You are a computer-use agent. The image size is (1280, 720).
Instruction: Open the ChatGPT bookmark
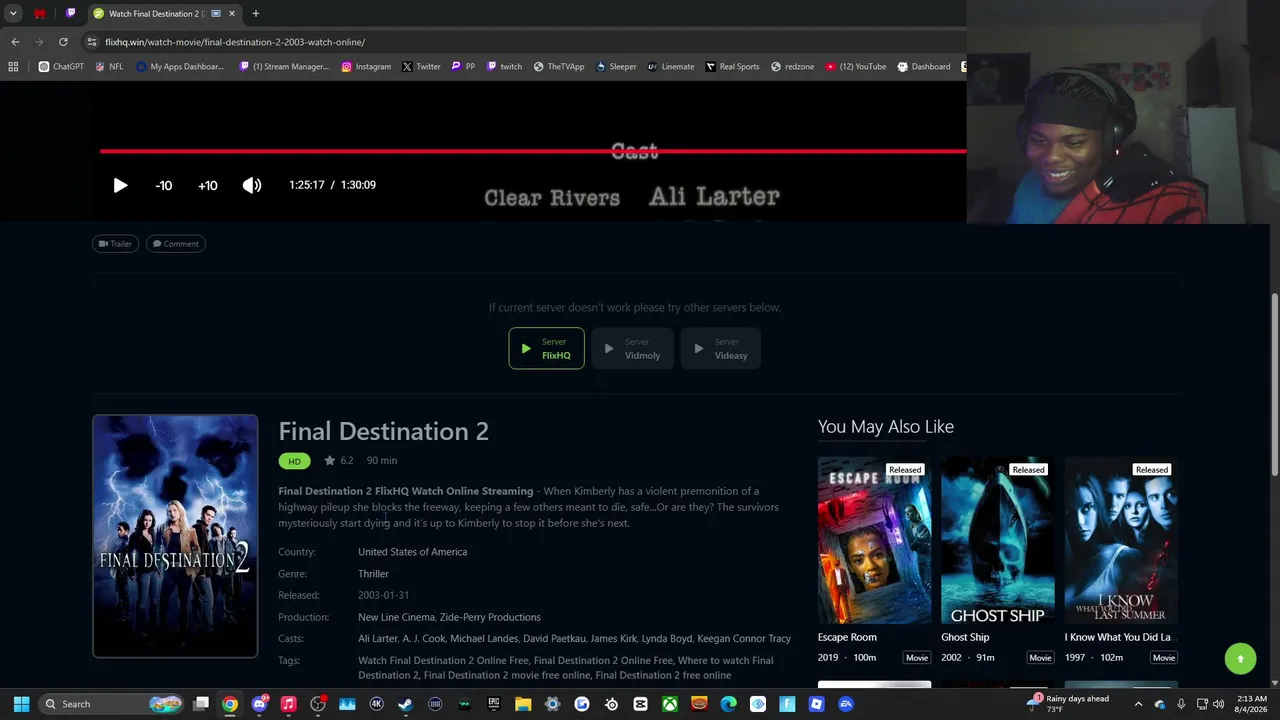(61, 67)
